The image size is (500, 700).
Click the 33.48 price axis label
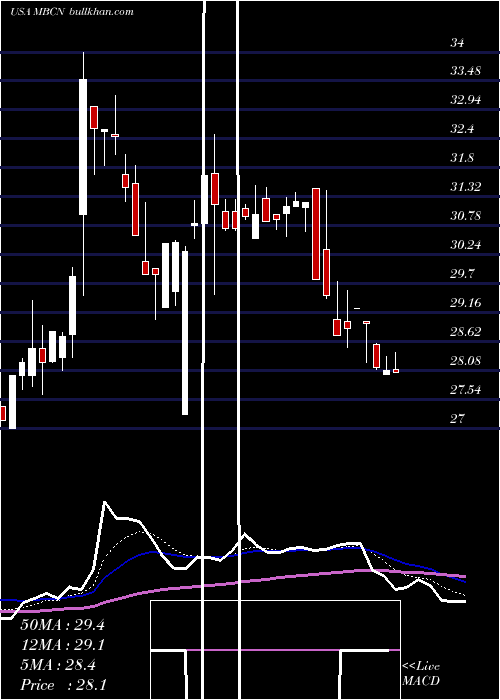tap(465, 71)
